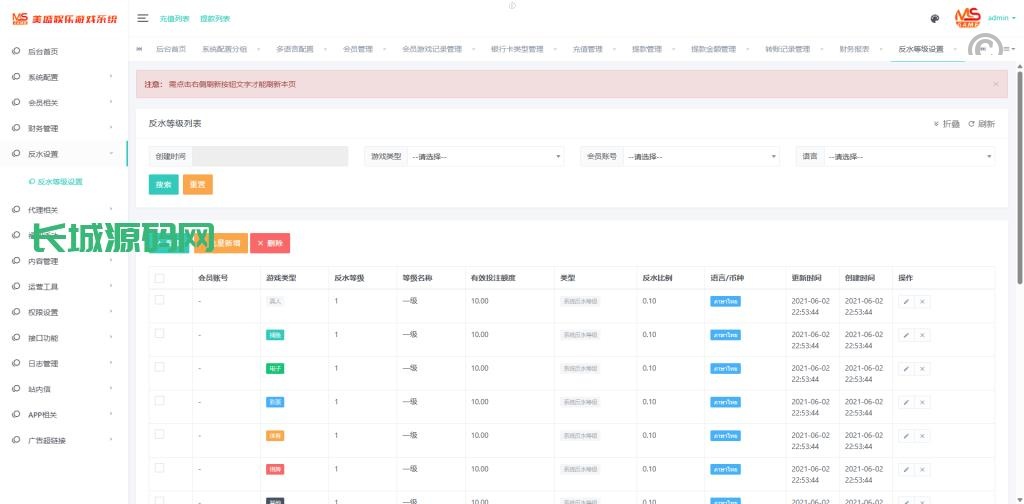Image resolution: width=1024 pixels, height=504 pixels.
Task: Click the red 删除 delete button
Action: pyautogui.click(x=270, y=243)
